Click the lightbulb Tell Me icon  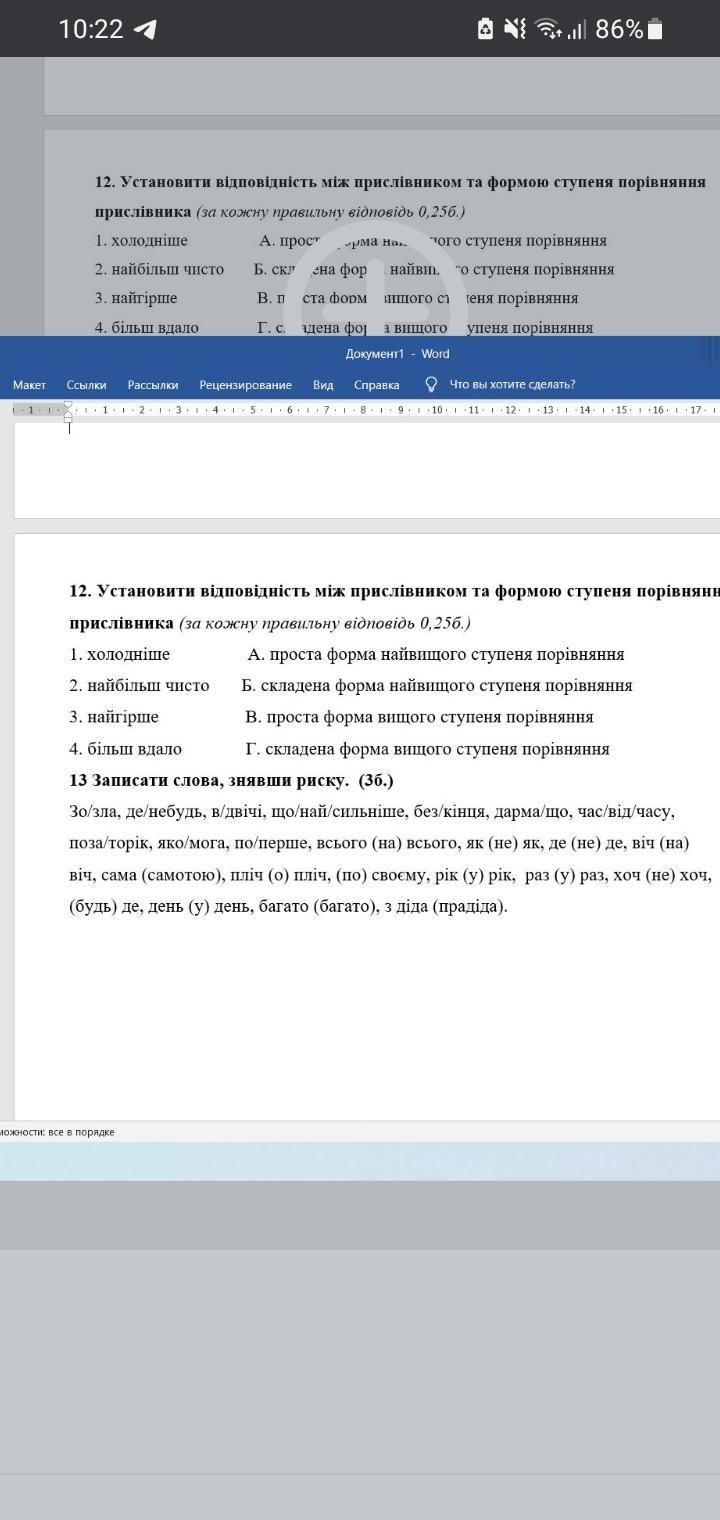pos(431,384)
